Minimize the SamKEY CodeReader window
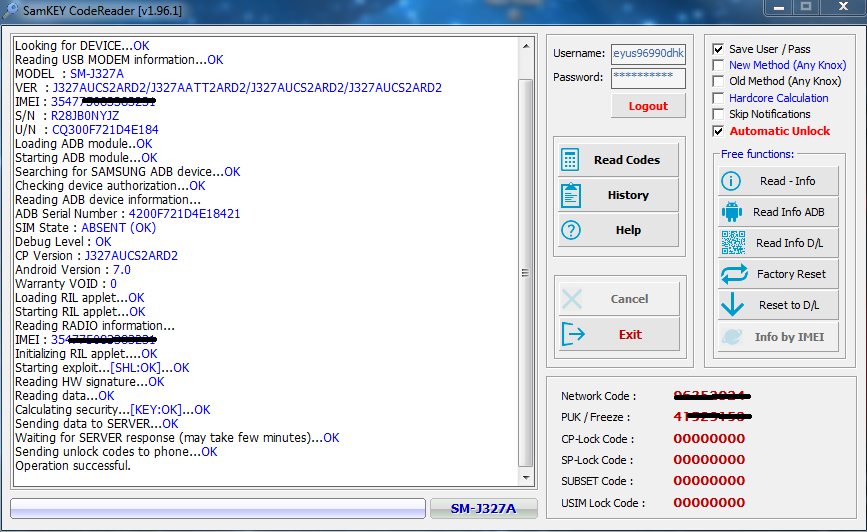 [779, 7]
